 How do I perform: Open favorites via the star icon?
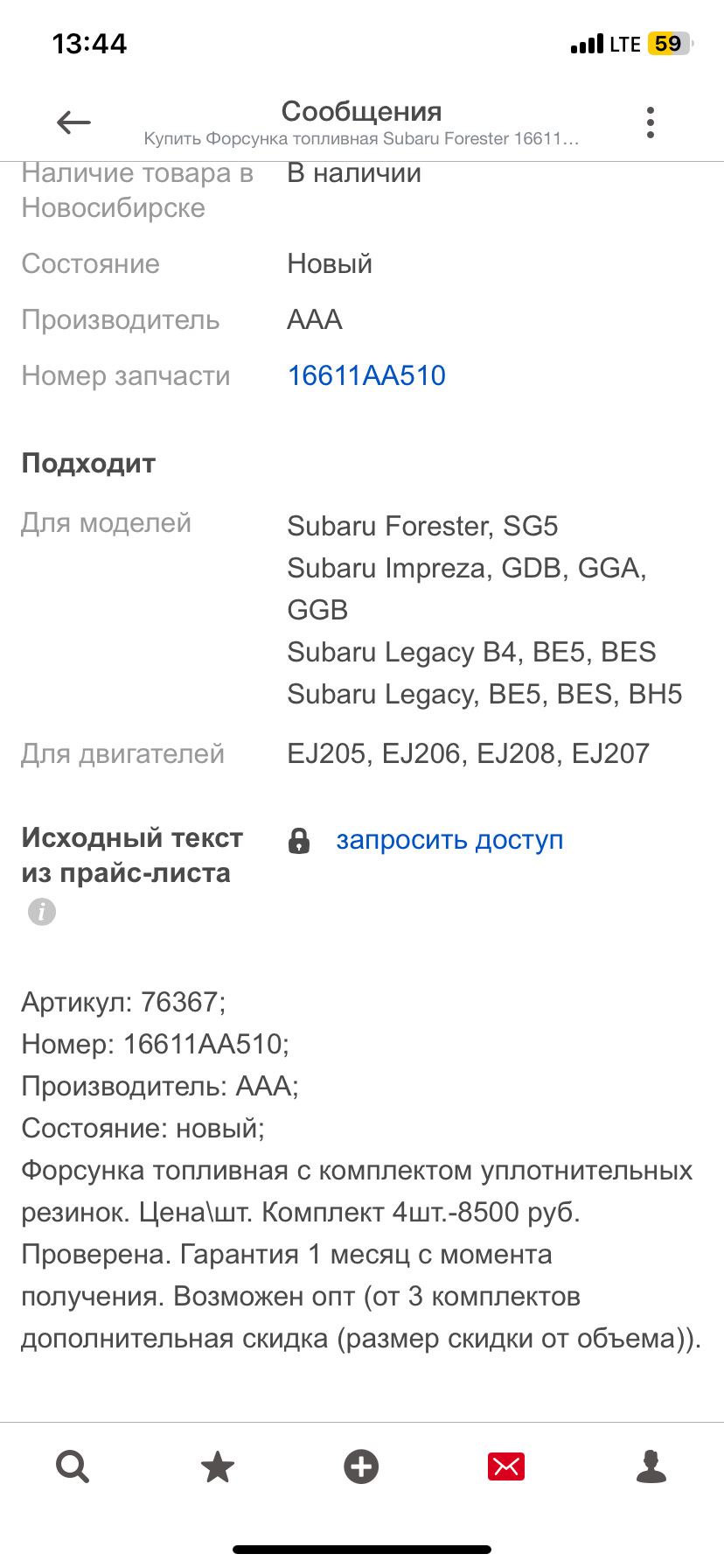(x=216, y=1466)
